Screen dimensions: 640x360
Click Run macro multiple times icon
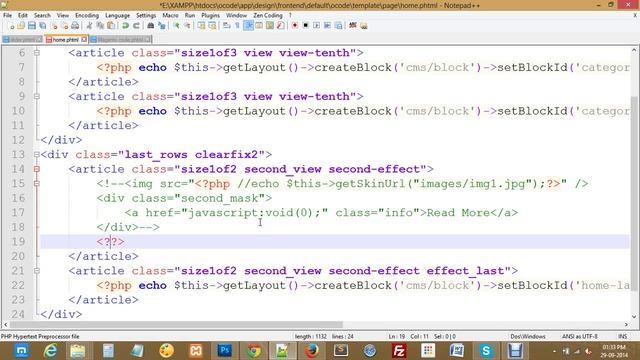(x=327, y=26)
